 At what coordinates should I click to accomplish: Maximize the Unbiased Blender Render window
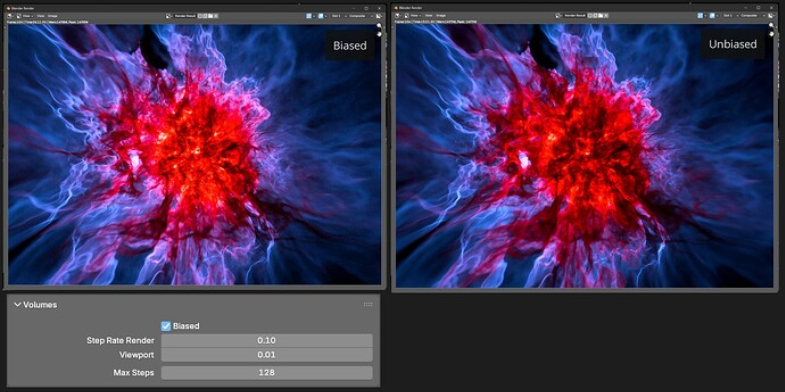click(758, 8)
